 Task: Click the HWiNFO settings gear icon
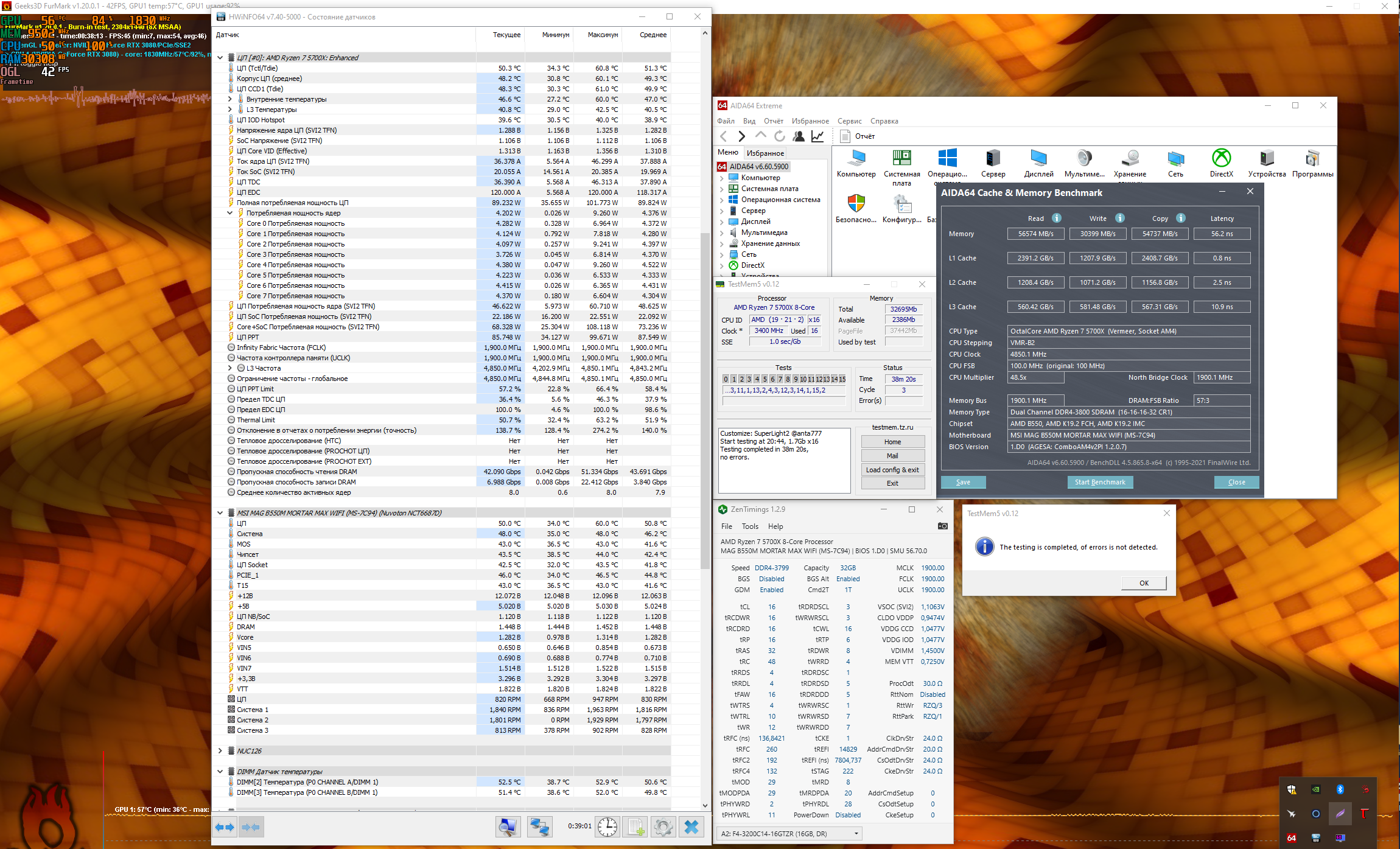click(663, 827)
